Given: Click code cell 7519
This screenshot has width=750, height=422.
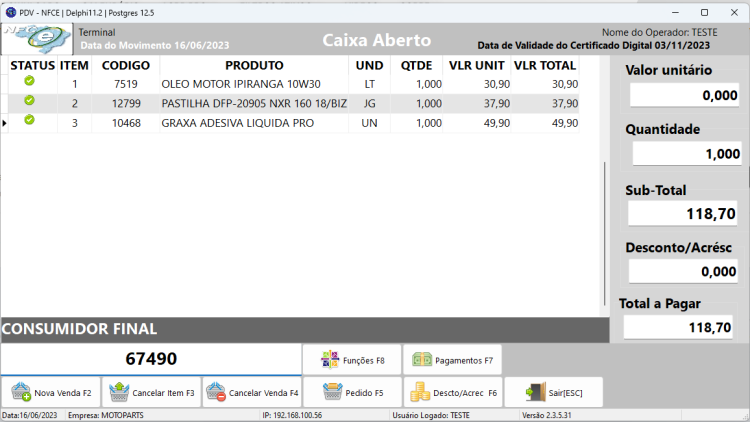Looking at the screenshot, I should (x=126, y=84).
